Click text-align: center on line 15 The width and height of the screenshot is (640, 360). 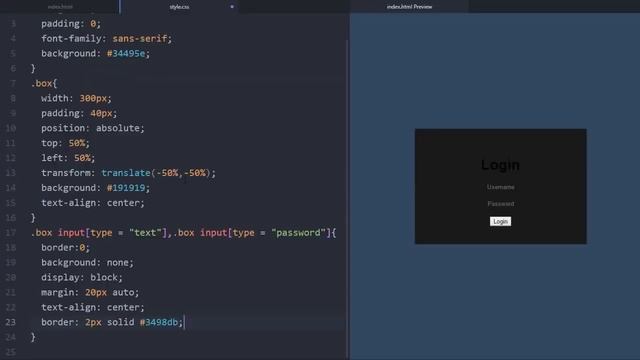pos(93,203)
